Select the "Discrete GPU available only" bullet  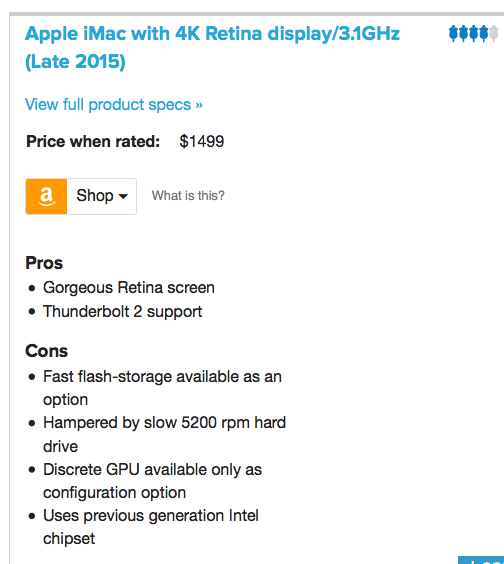point(153,481)
